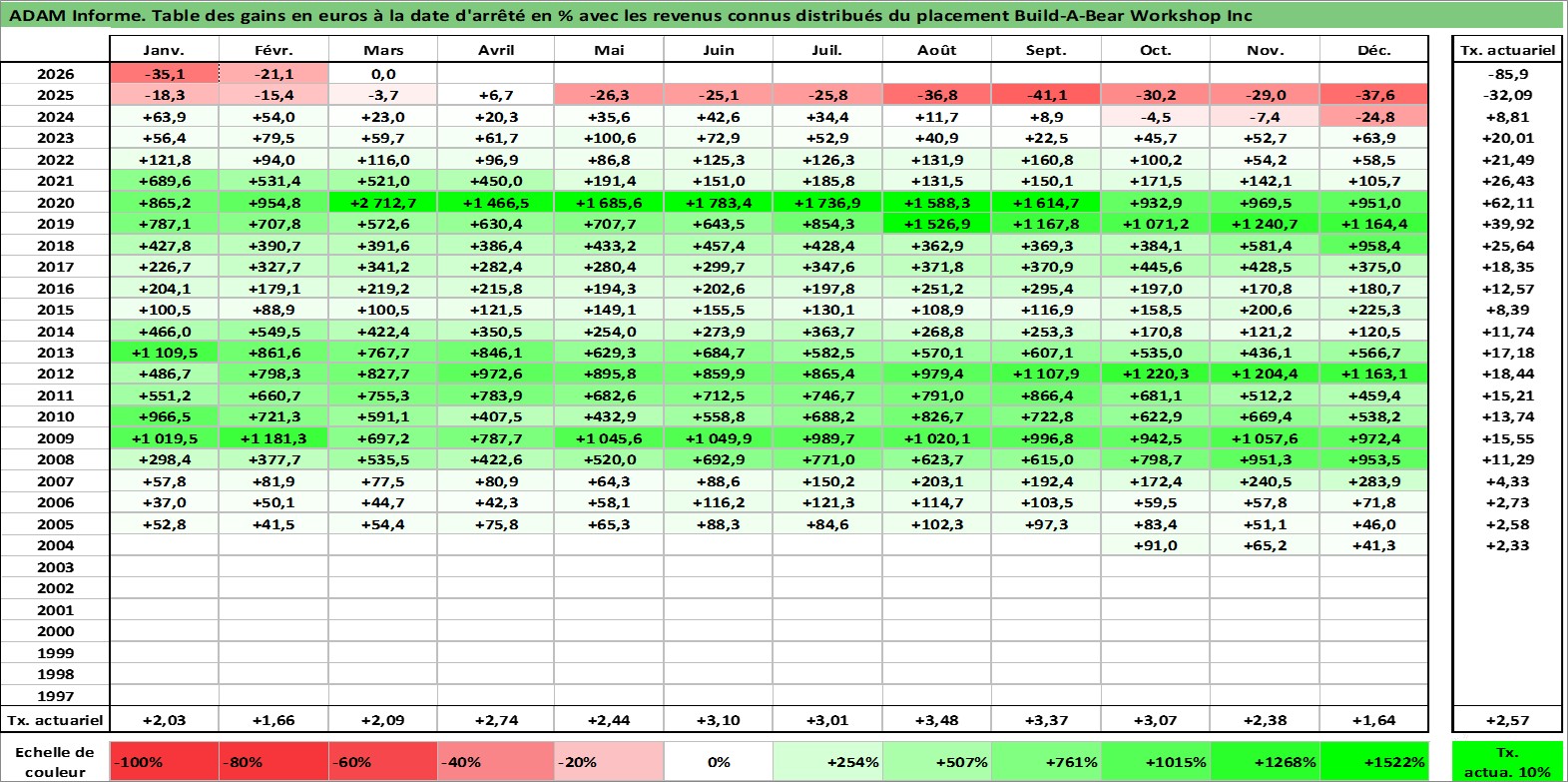Viewport: 1568px width, 782px height.
Task: Click the +866,4 cell in 2011
Action: [x=1046, y=395]
